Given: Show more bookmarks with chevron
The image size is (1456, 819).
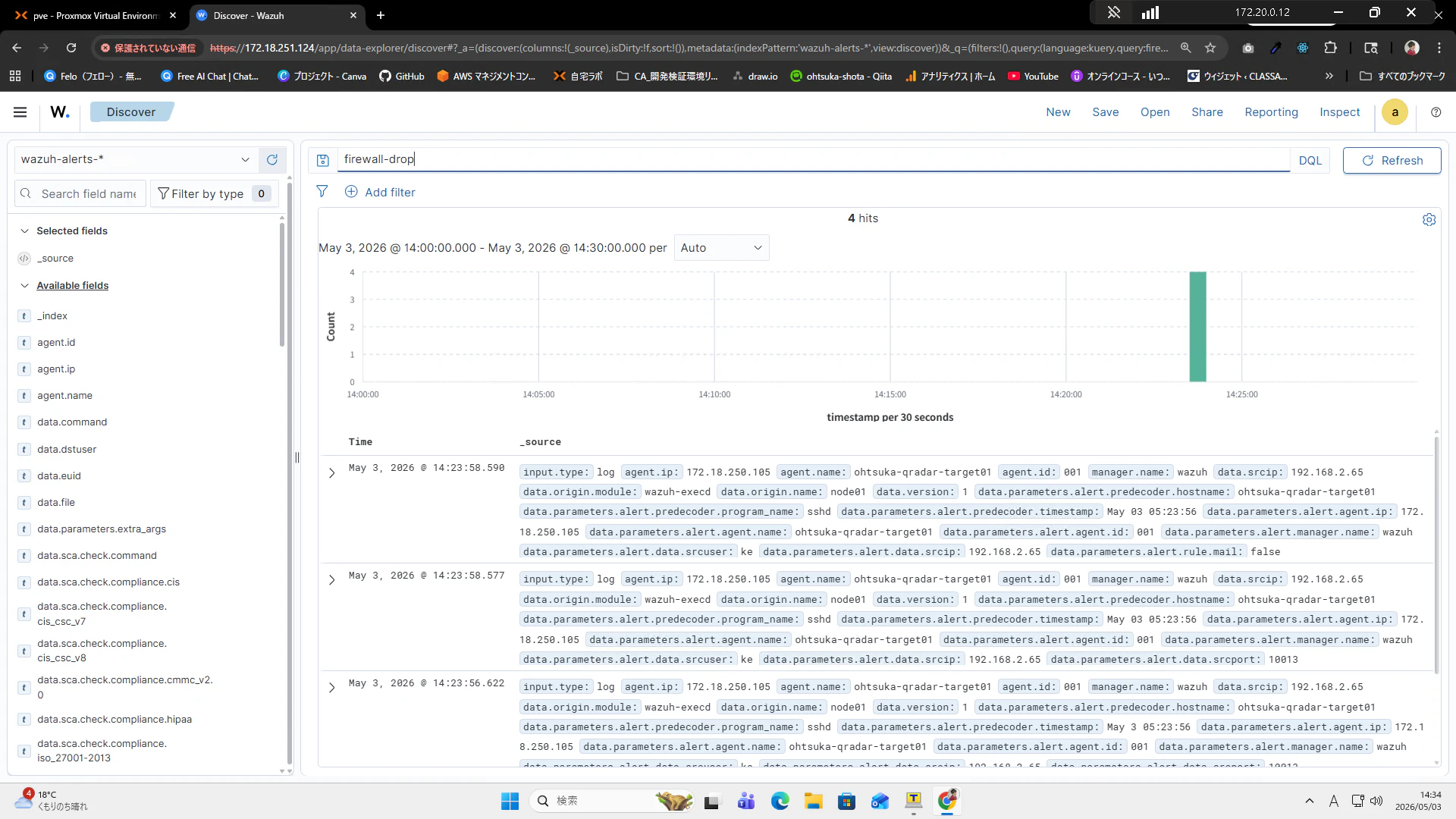Looking at the screenshot, I should point(1329,76).
